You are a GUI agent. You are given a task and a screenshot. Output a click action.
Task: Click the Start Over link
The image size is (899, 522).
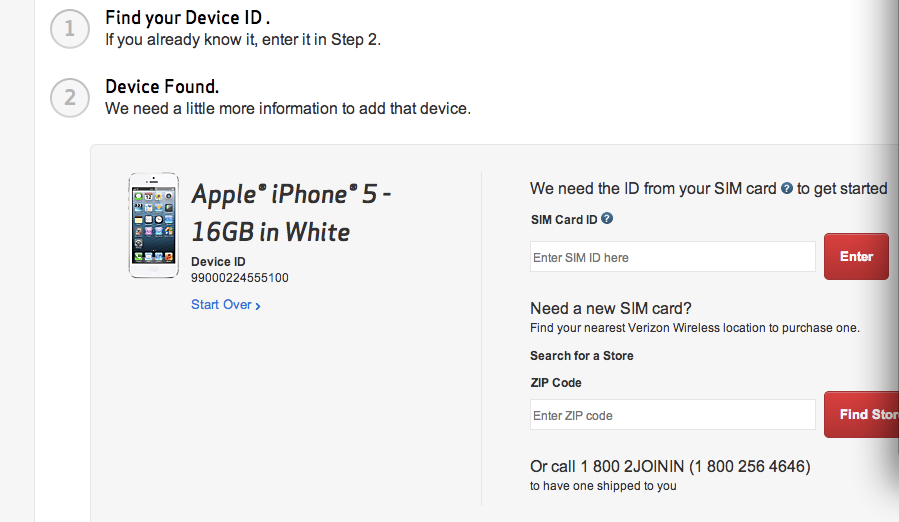click(x=225, y=305)
